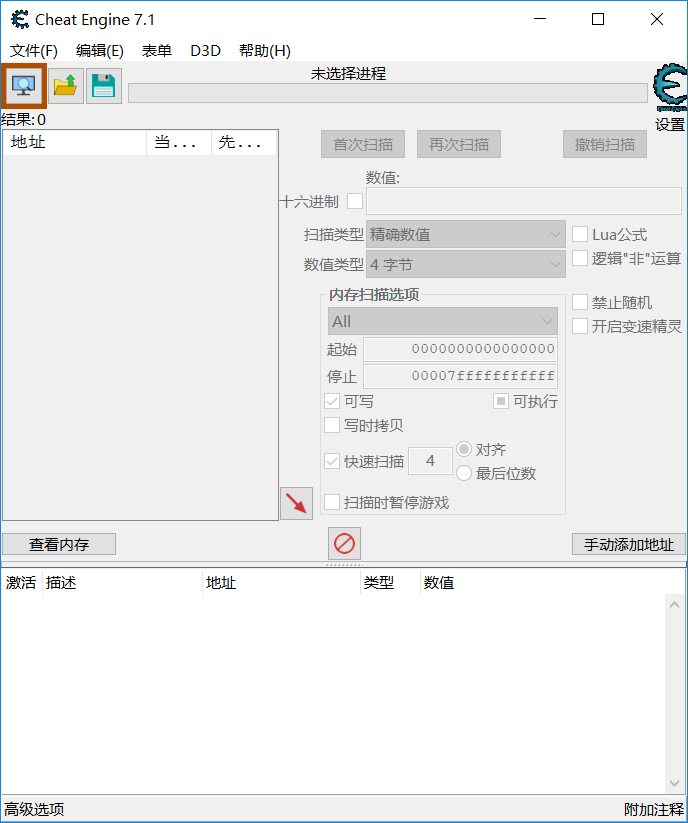Click address table 地址 column header
Screen dimensions: 688x823
coord(281,583)
